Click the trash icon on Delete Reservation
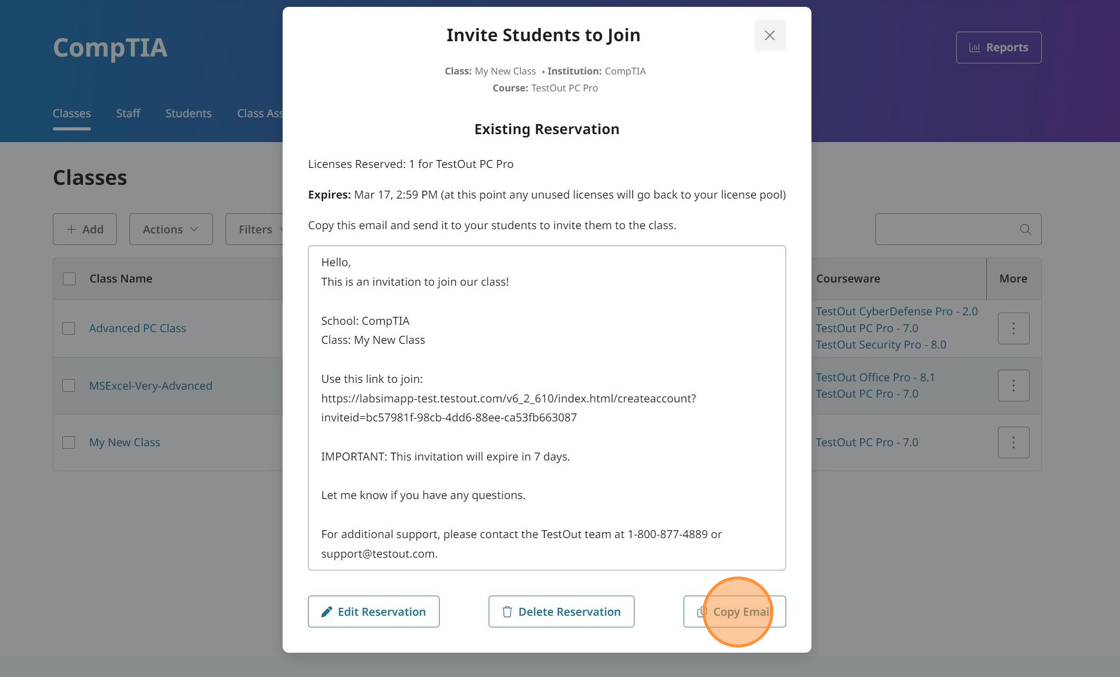 pos(507,612)
